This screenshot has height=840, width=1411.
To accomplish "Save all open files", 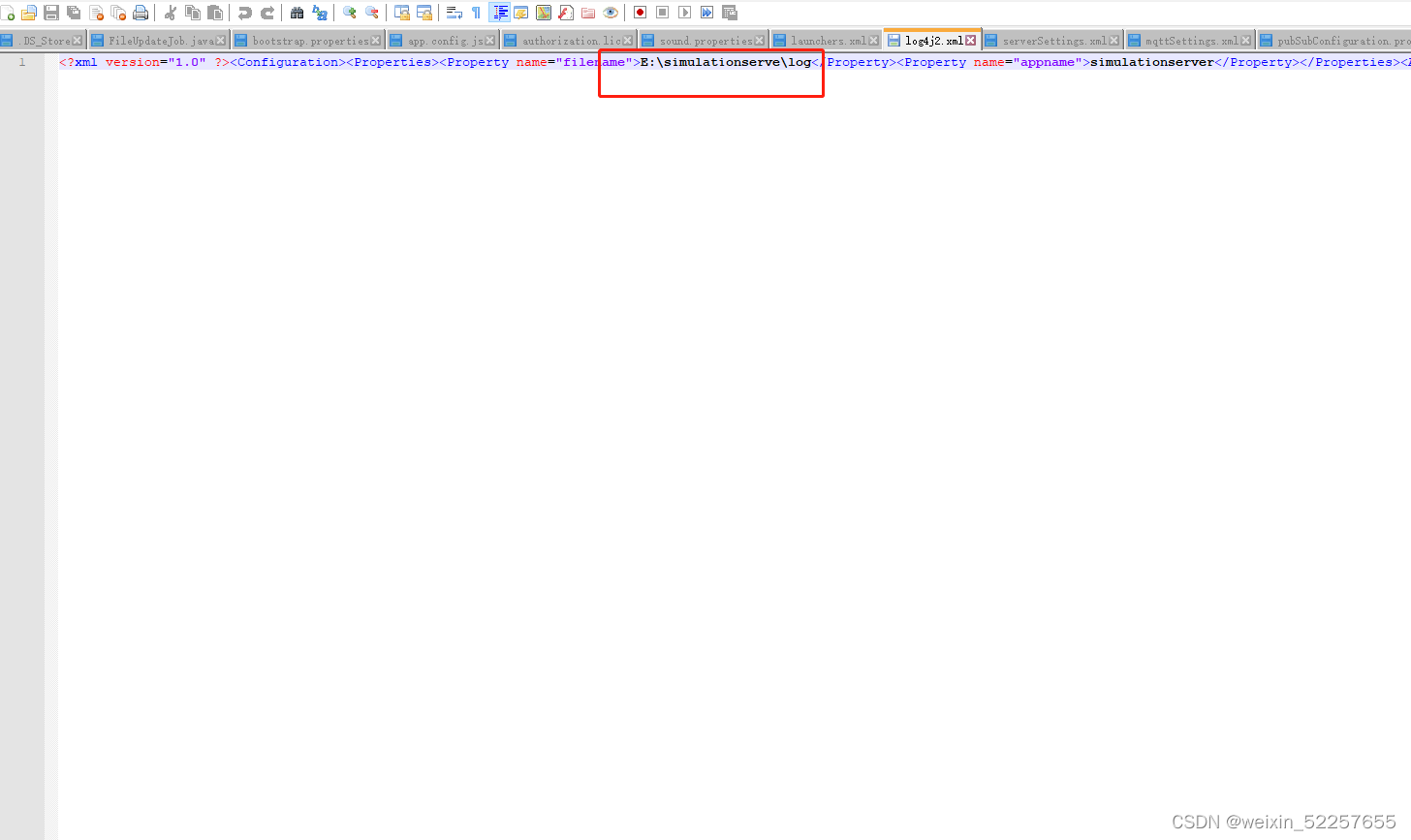I will (74, 13).
